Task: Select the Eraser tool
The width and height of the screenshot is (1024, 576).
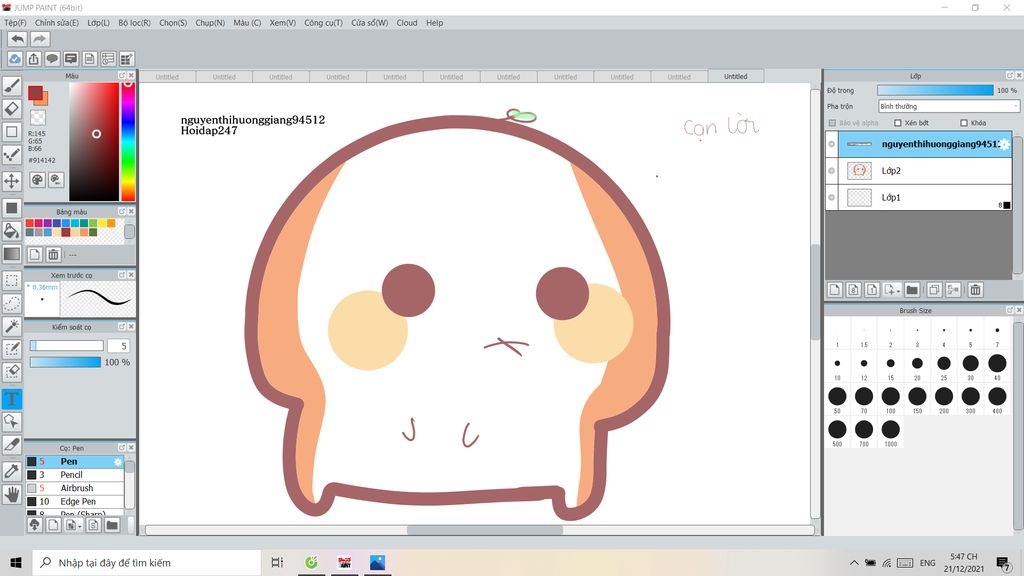Action: [12, 108]
